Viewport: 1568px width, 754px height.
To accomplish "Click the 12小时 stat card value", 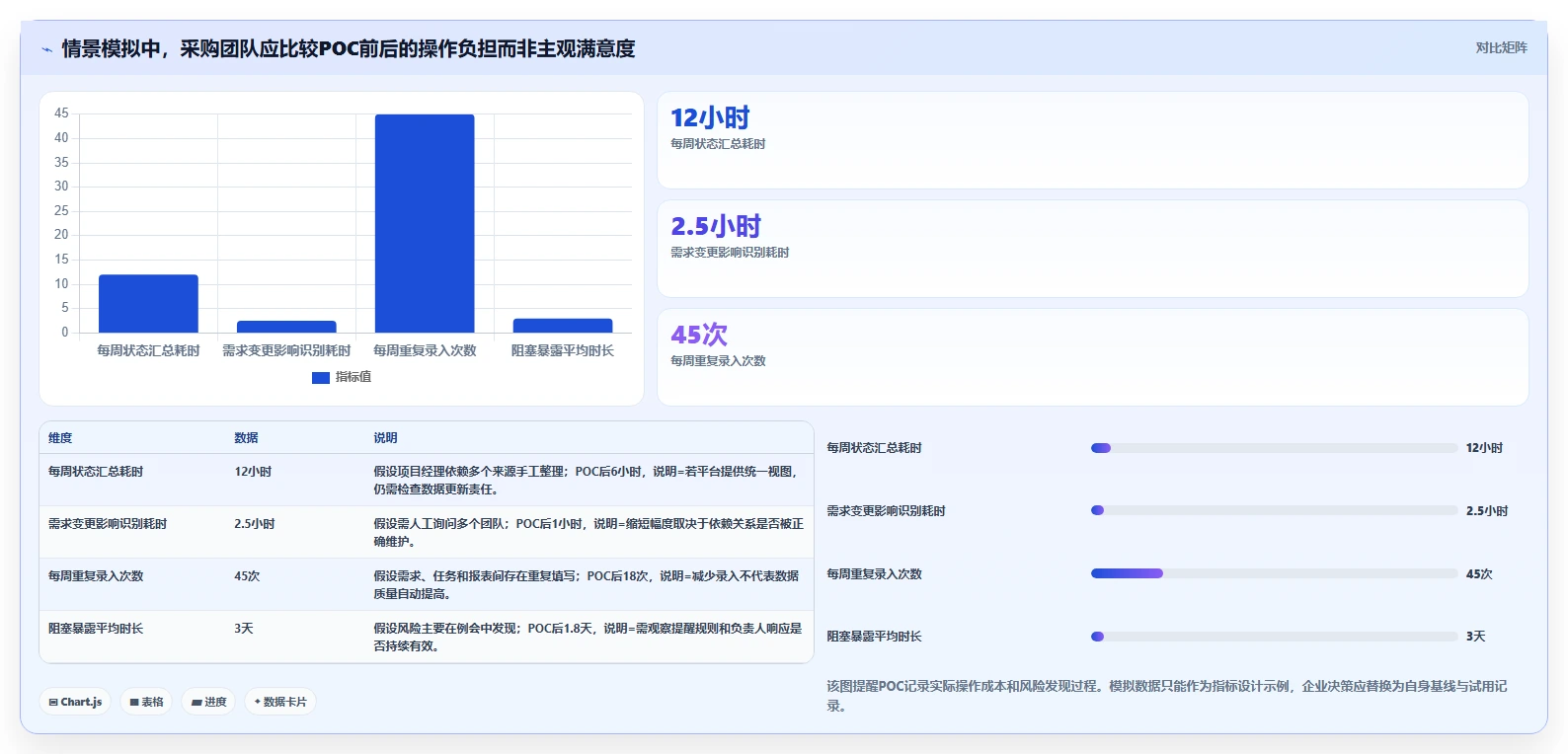I will [710, 118].
